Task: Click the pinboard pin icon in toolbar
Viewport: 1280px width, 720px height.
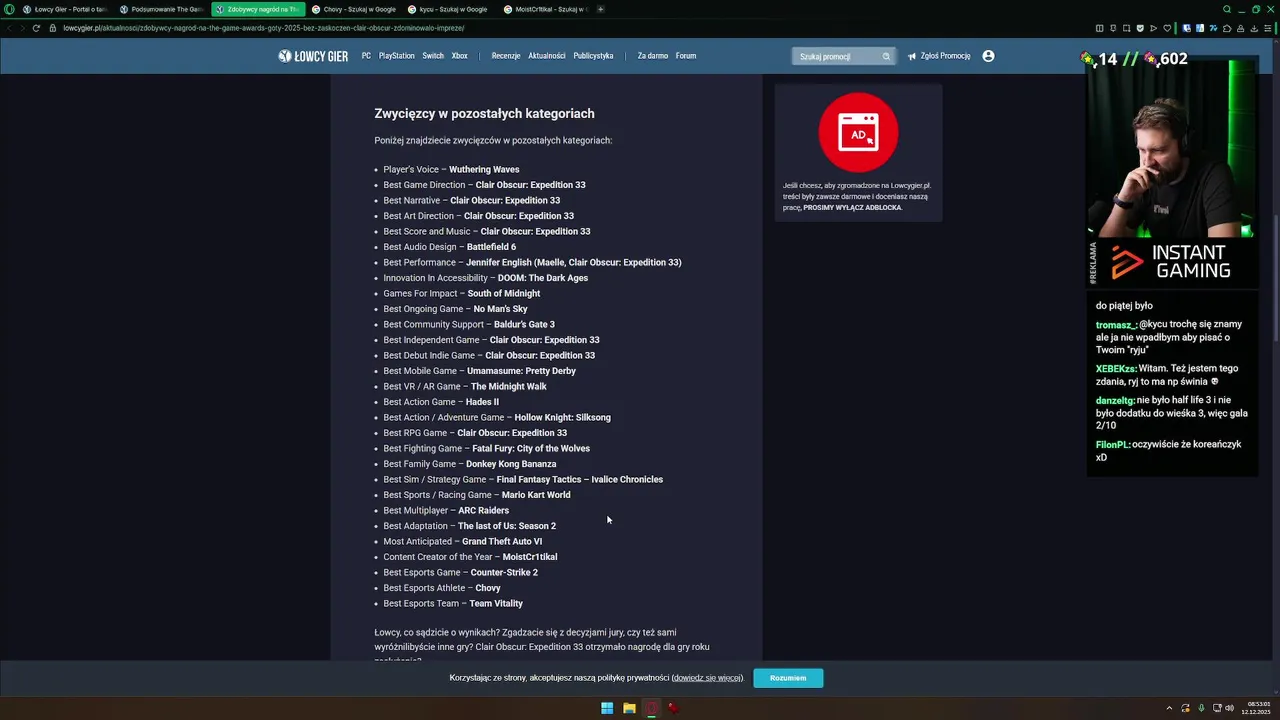Action: coord(1113,28)
